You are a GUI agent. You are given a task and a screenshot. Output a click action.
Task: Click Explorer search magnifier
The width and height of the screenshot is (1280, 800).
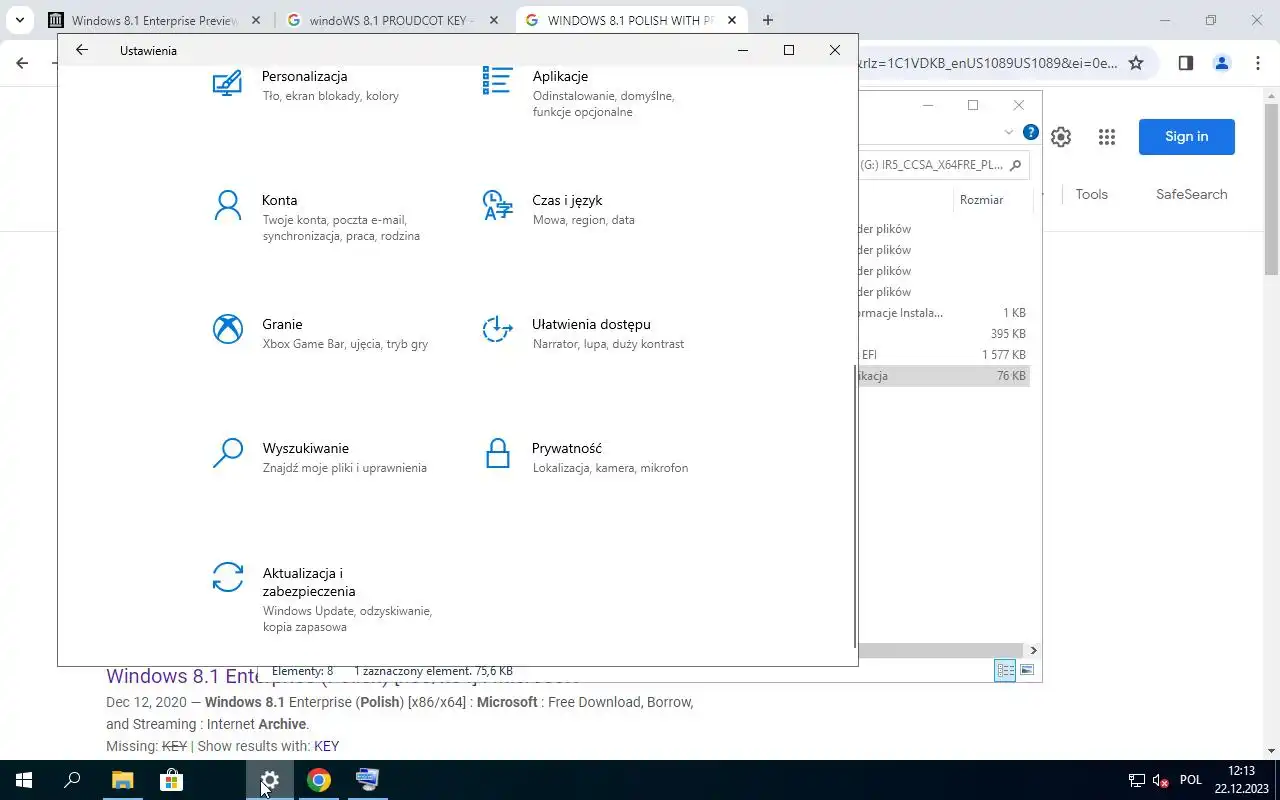pos(1015,165)
